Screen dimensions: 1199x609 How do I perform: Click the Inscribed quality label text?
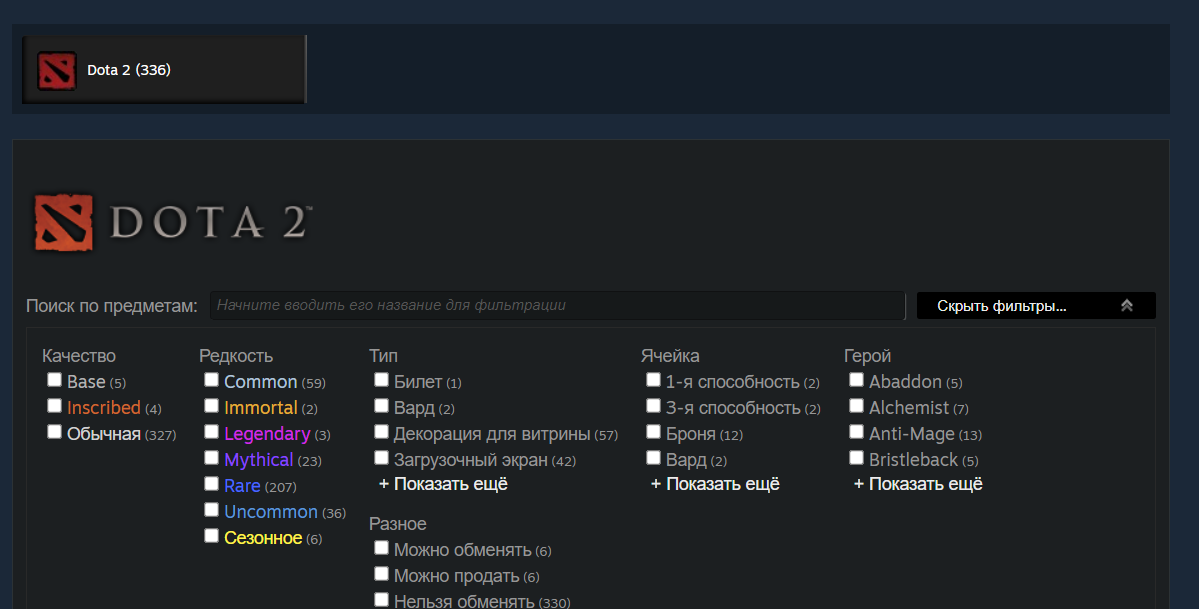[x=104, y=408]
